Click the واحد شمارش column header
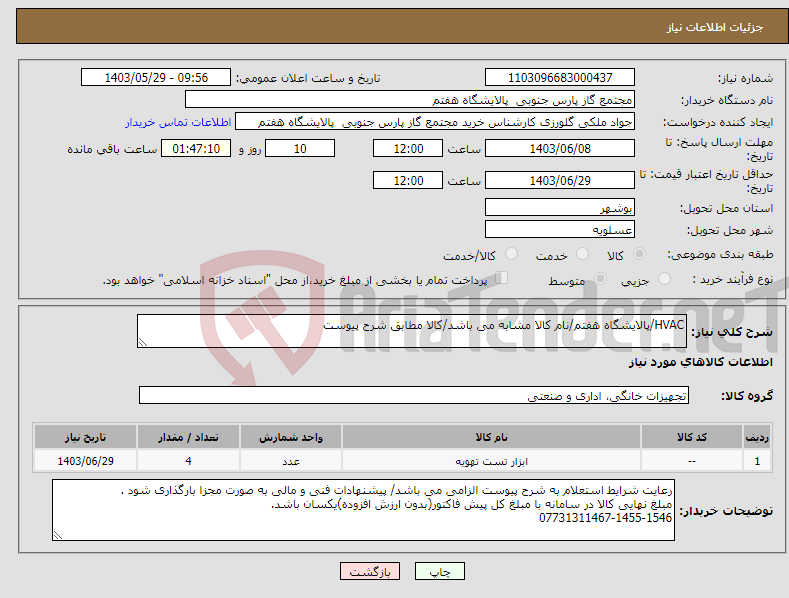The image size is (789, 598). [x=291, y=437]
